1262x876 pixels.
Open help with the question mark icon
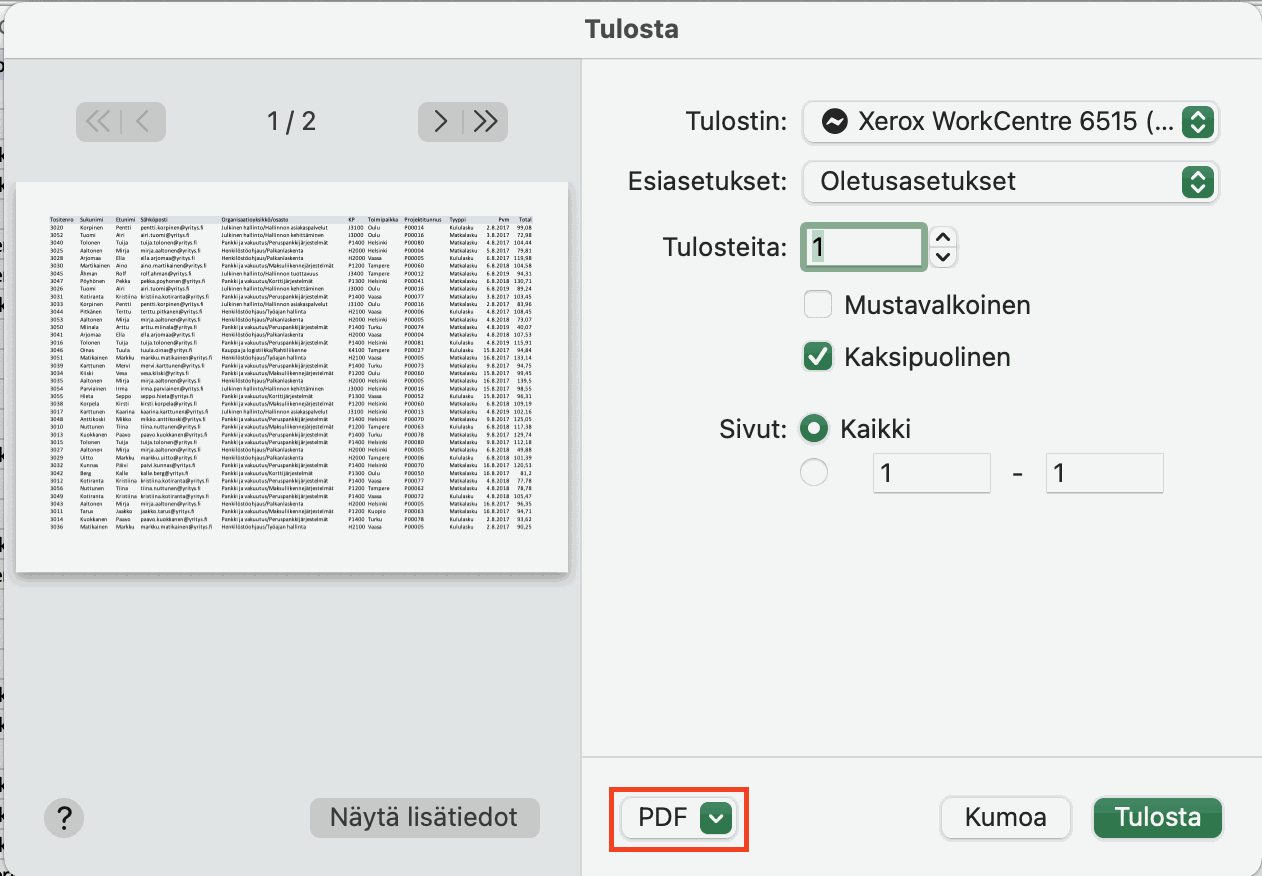(x=64, y=818)
